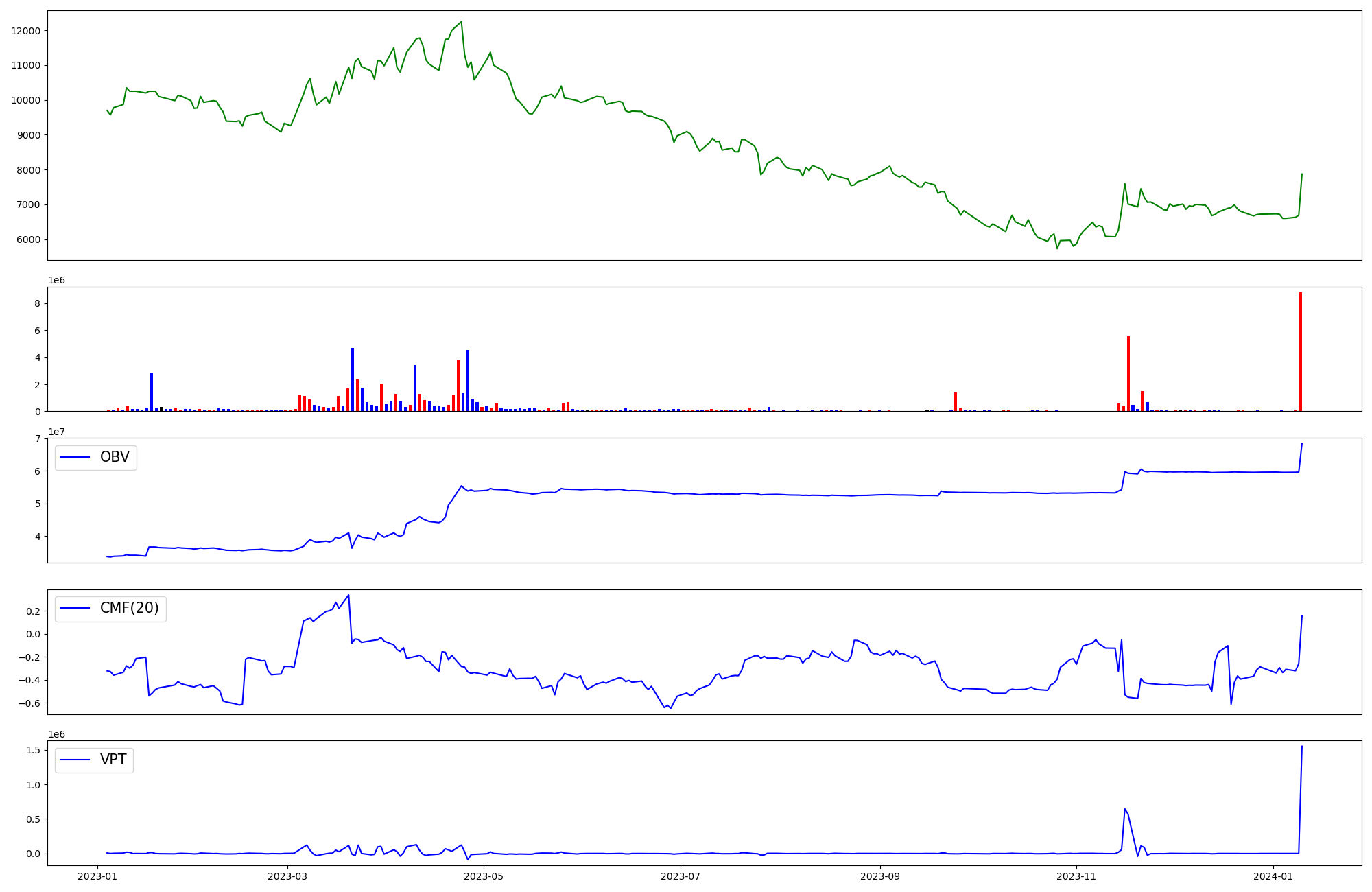Click the 1e7 exponent label above OBV chart
Image resolution: width=1372 pixels, height=892 pixels.
point(56,432)
